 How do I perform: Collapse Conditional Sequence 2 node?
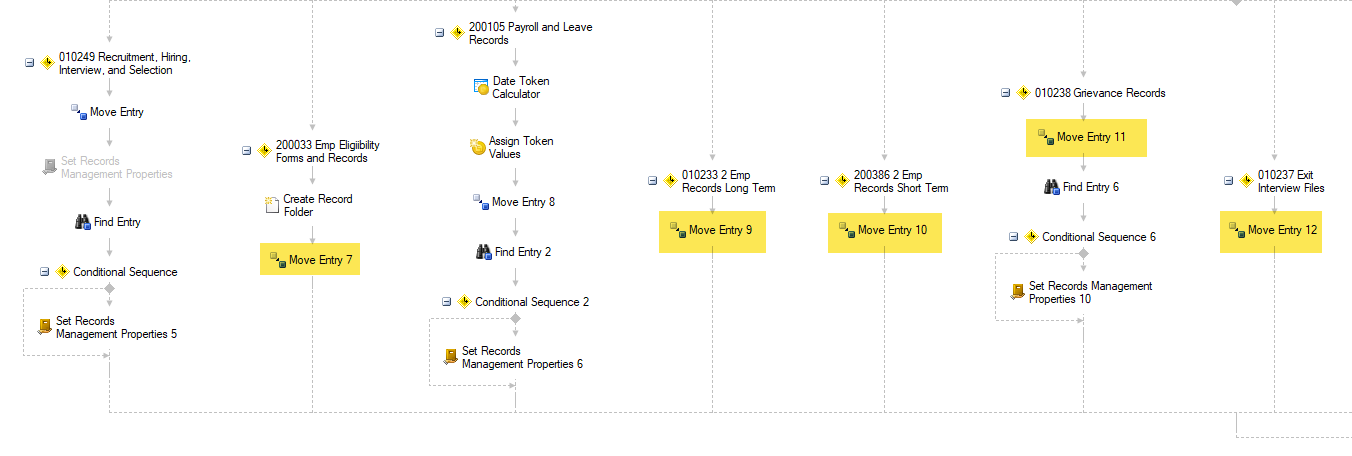446,302
